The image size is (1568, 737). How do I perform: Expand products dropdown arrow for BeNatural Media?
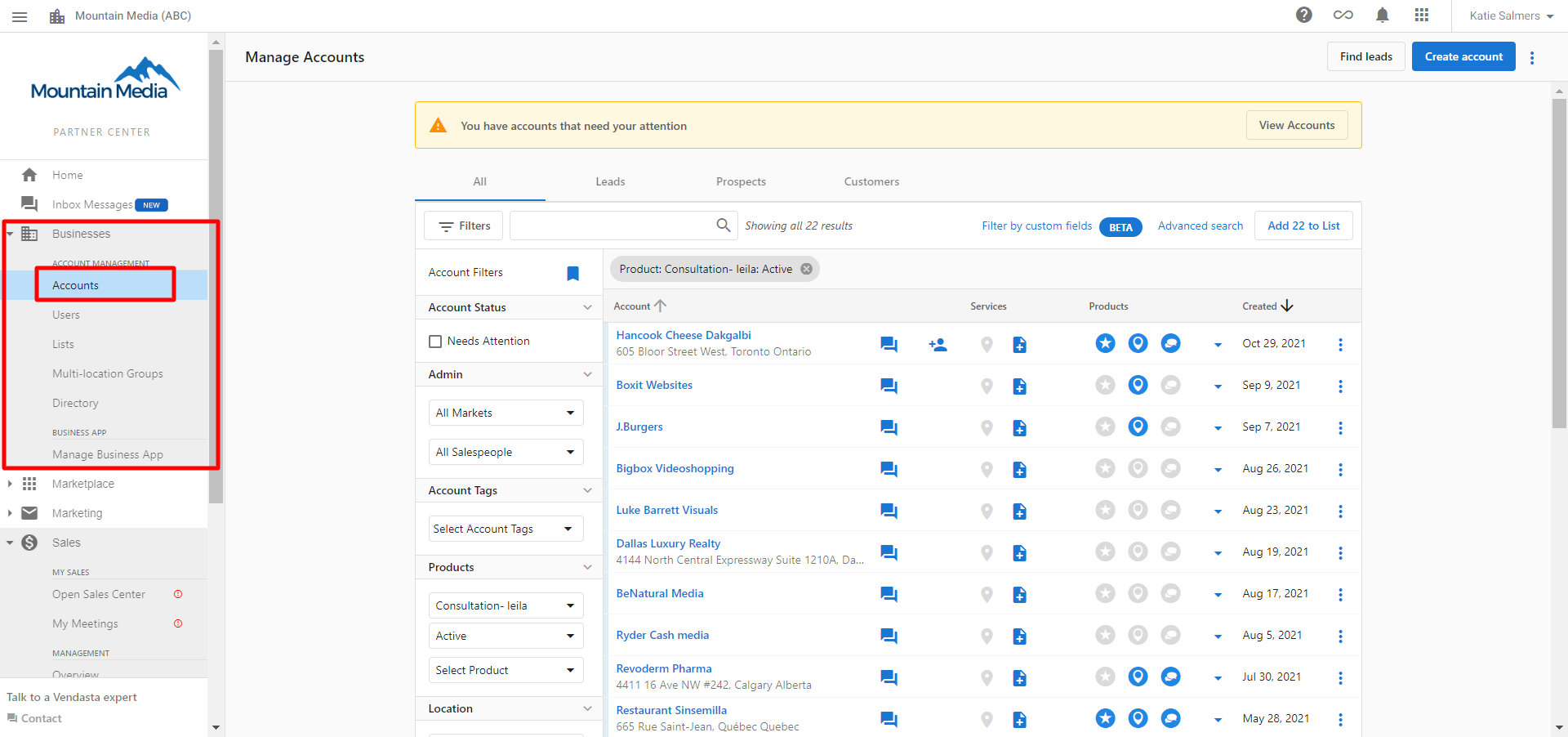tap(1218, 595)
